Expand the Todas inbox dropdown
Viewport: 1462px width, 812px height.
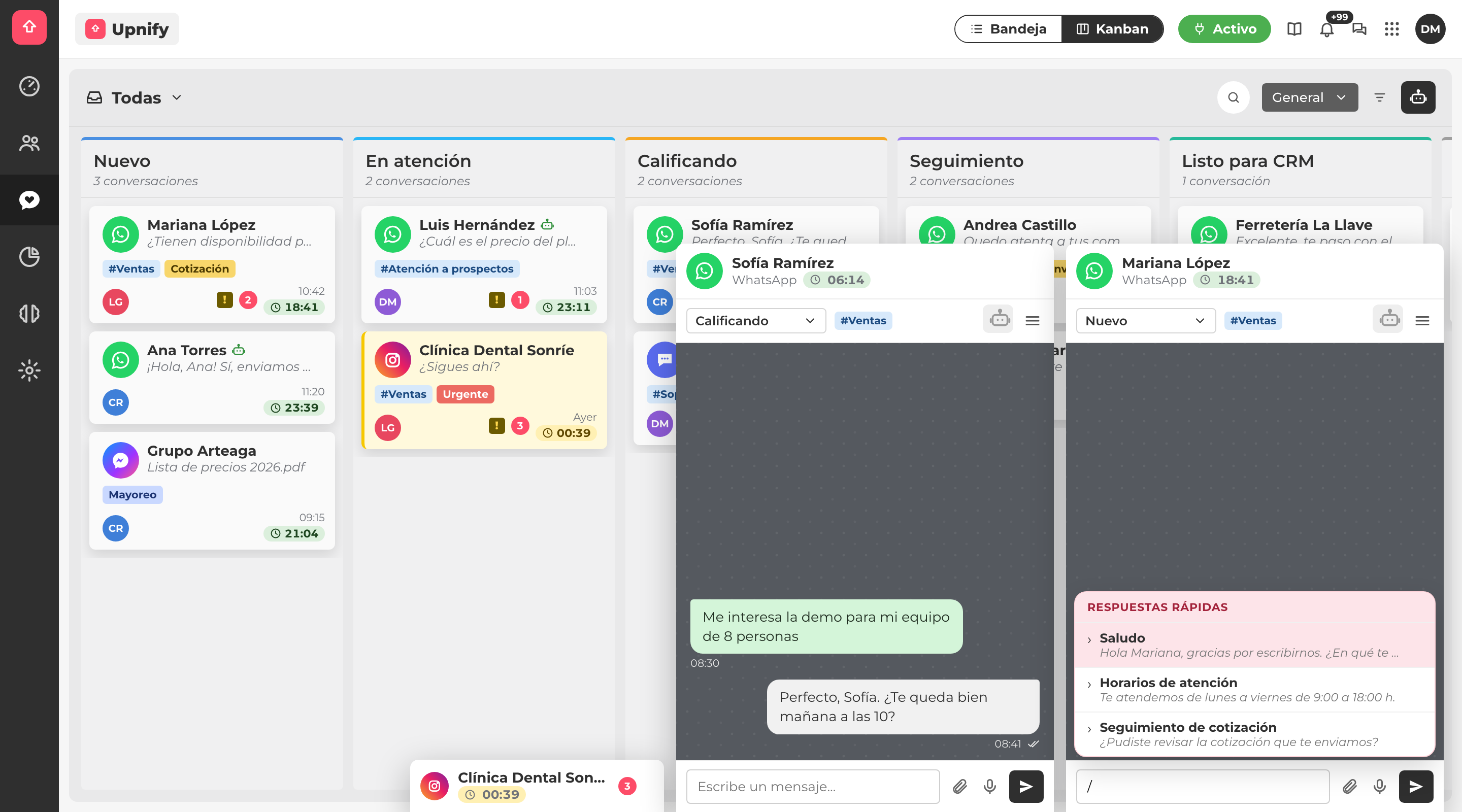135,97
